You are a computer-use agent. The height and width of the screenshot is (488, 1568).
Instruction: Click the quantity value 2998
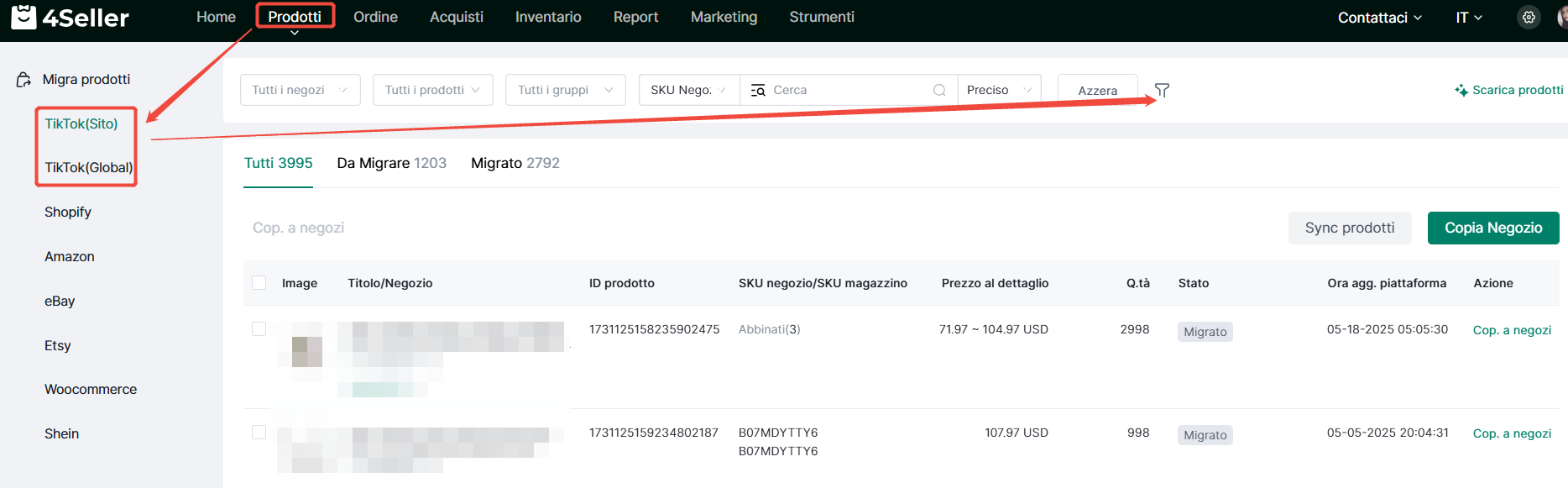tap(1135, 329)
